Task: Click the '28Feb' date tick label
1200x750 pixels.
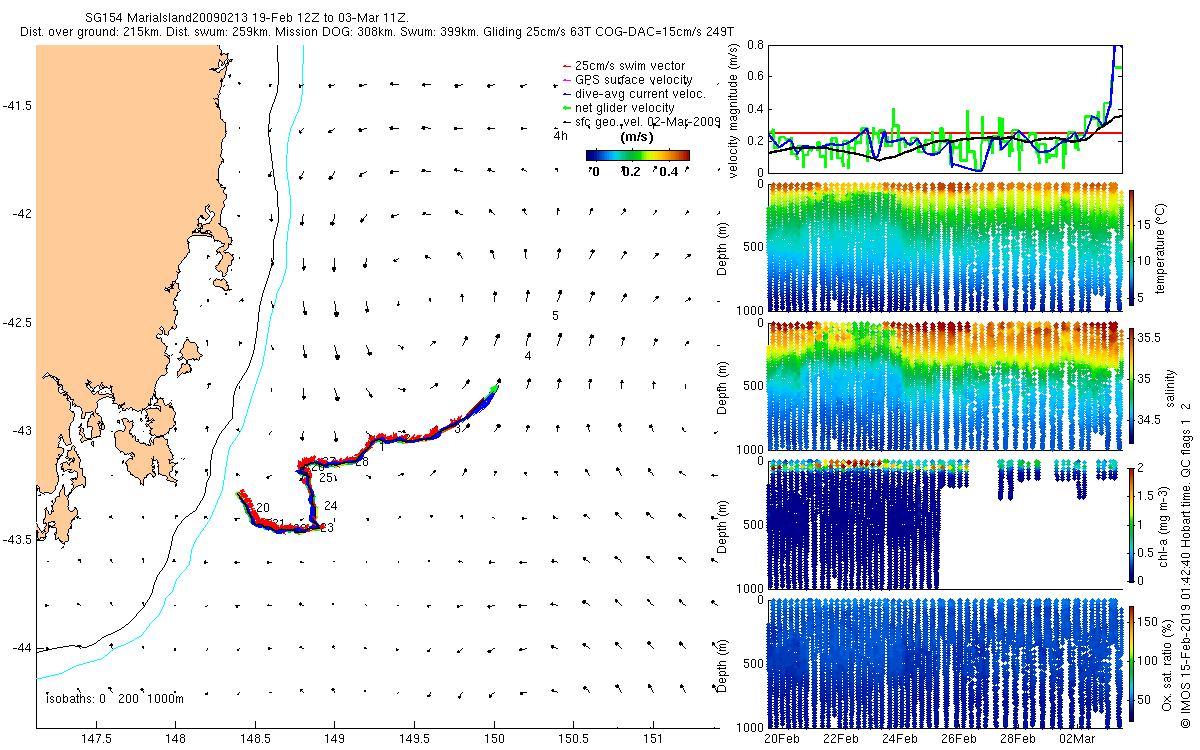Action: point(1018,738)
